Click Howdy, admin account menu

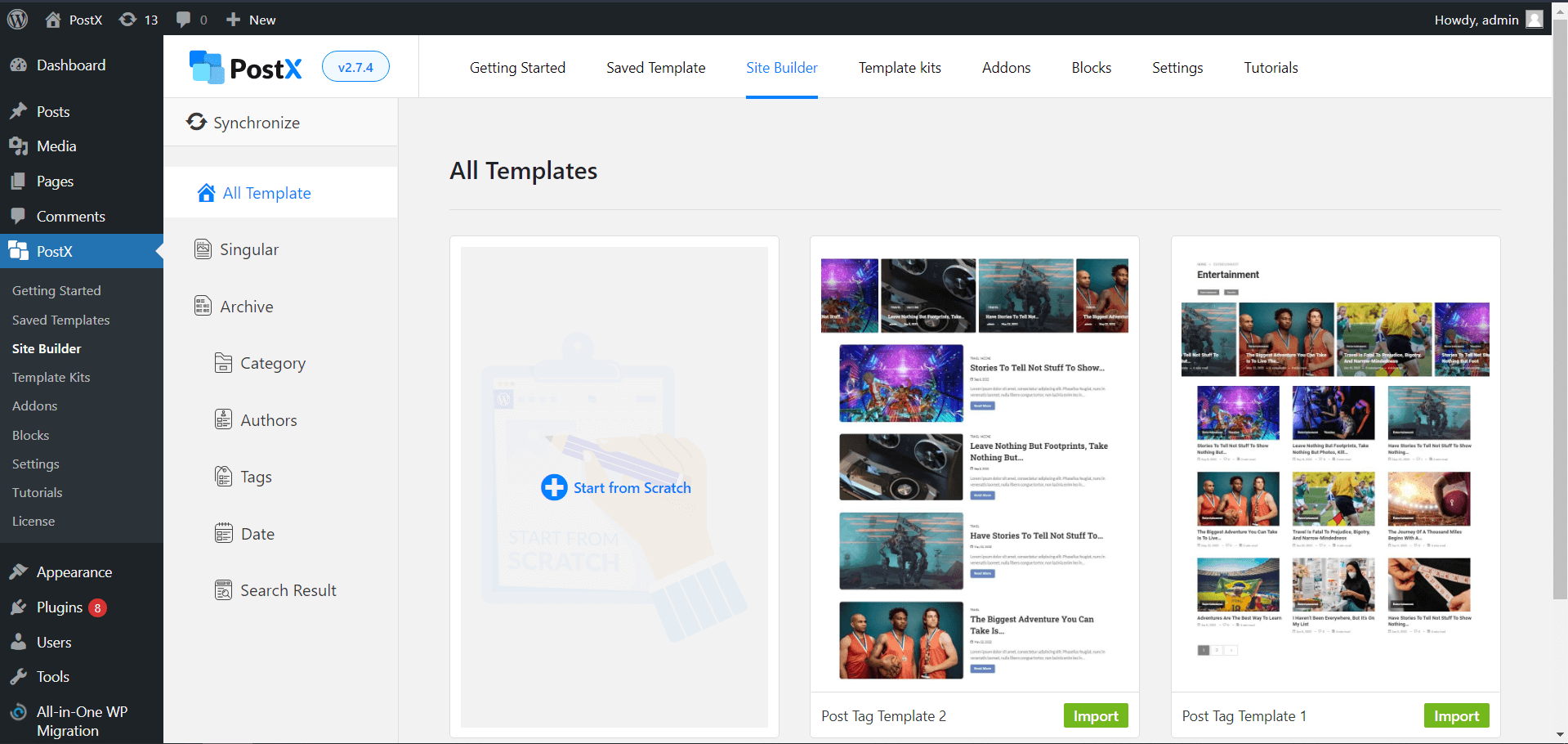point(1488,20)
